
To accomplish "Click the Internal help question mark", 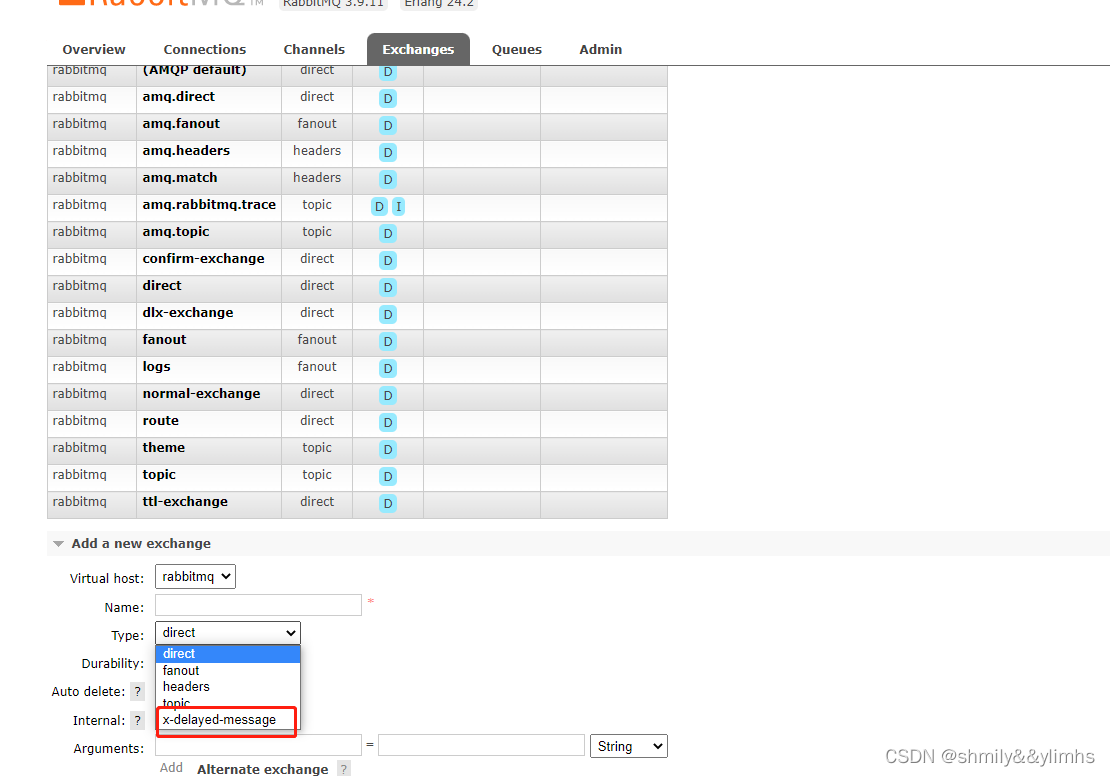I will click(x=138, y=720).
